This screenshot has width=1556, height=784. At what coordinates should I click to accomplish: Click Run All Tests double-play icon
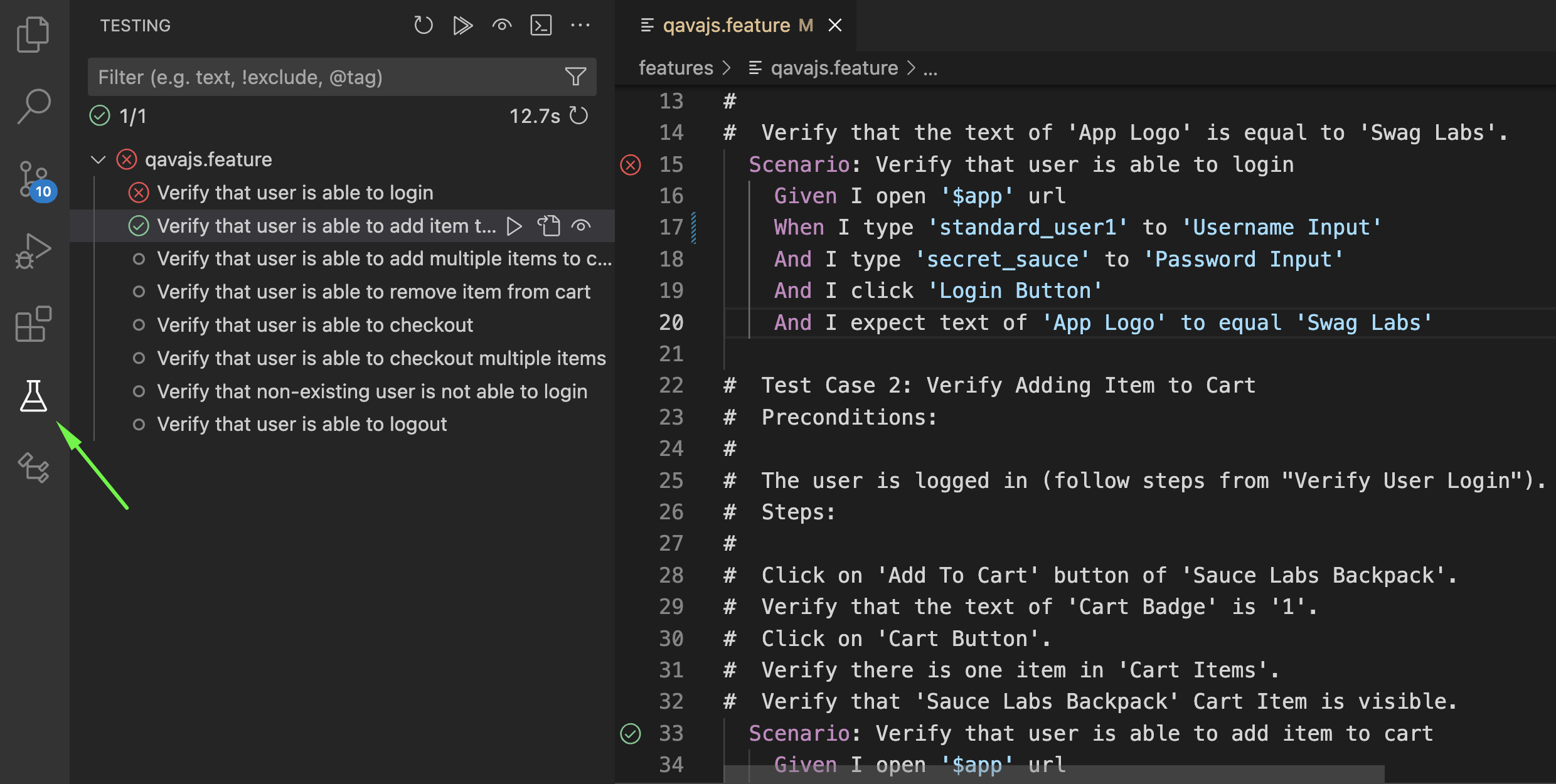tap(462, 26)
